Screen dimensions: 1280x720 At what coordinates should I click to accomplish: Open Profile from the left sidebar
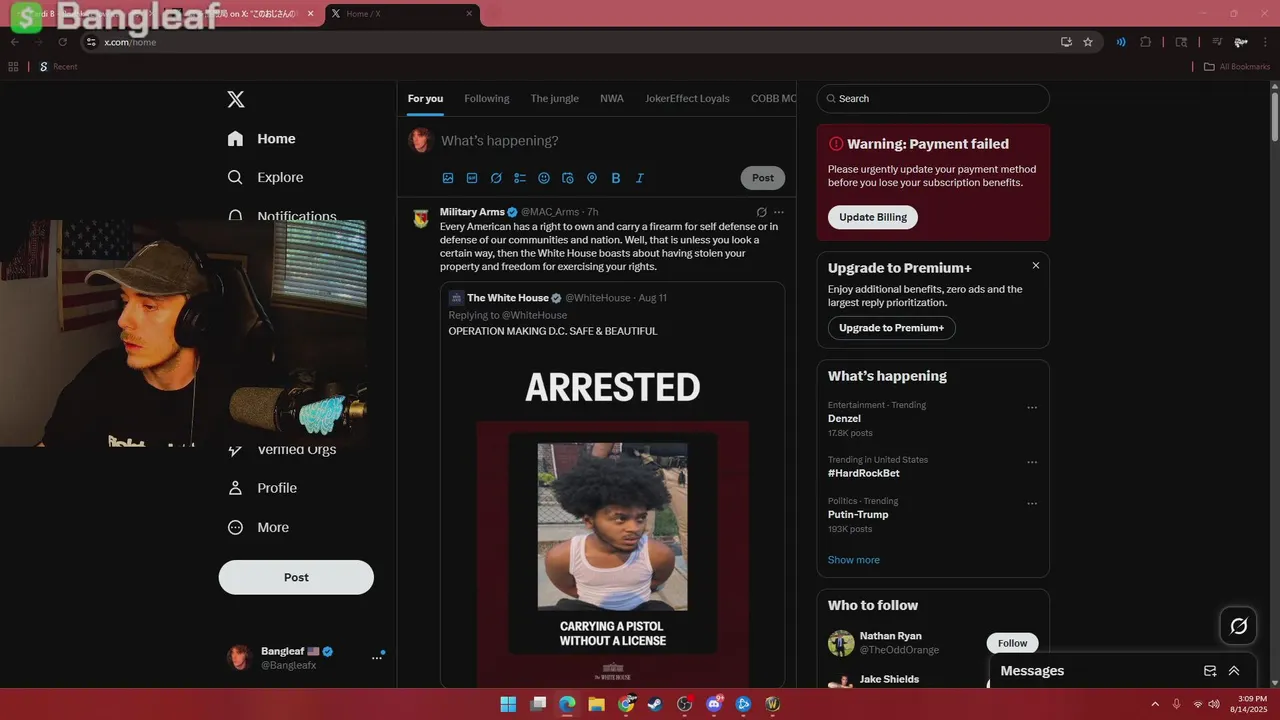(x=262, y=488)
